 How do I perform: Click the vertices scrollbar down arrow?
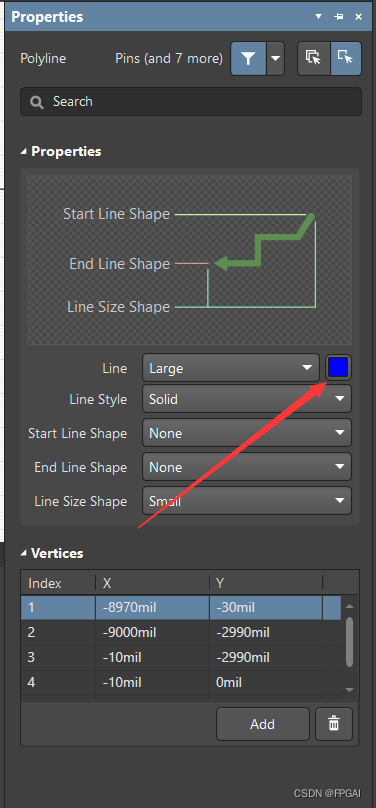click(x=350, y=689)
